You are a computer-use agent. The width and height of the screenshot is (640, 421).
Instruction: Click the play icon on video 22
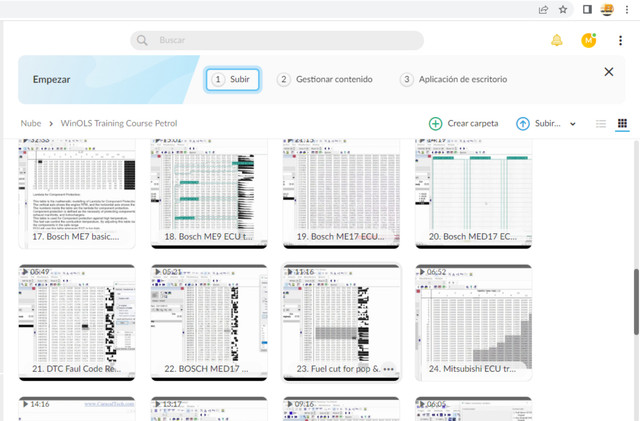point(158,272)
